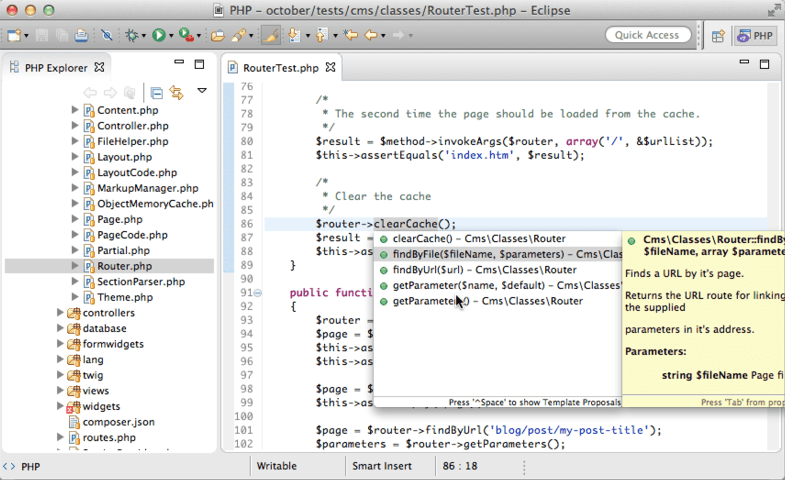785x480 pixels.
Task: Expand the controllers folder
Action: coord(60,312)
